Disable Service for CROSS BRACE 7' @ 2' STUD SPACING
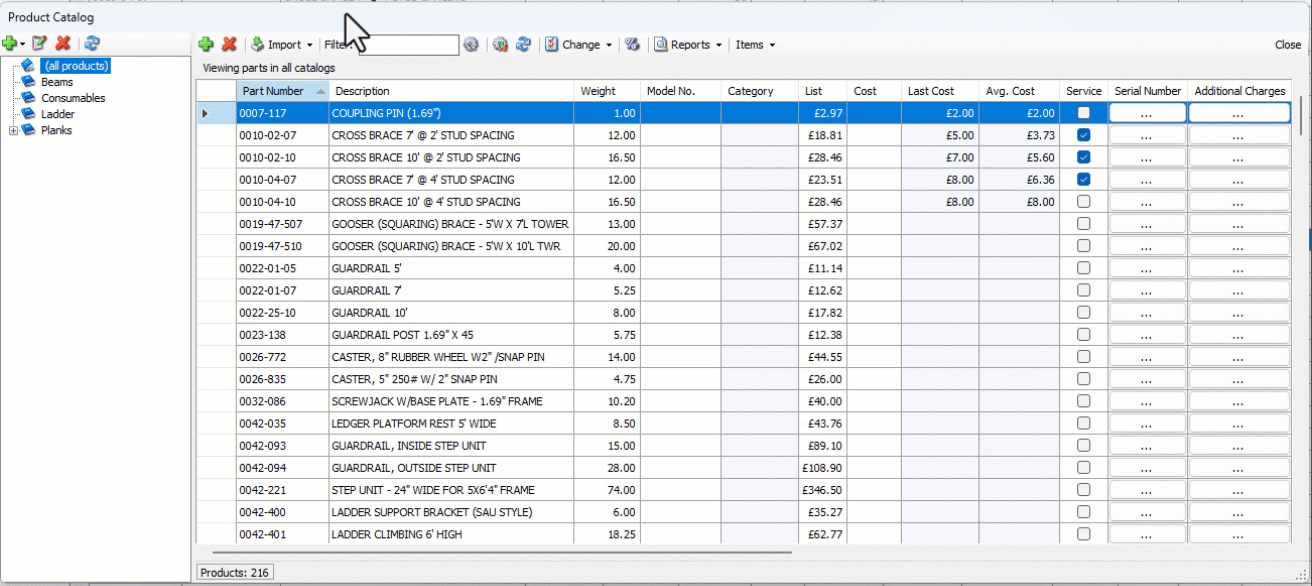 tap(1082, 135)
